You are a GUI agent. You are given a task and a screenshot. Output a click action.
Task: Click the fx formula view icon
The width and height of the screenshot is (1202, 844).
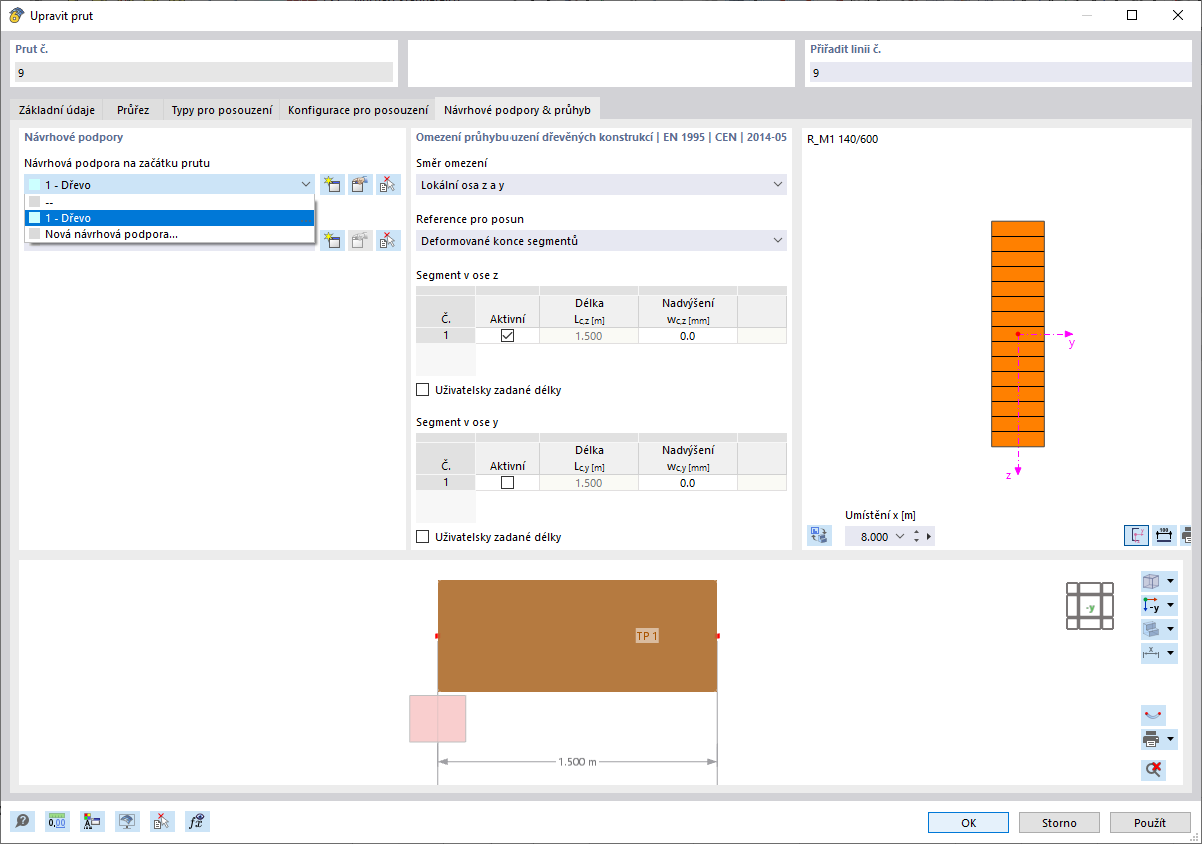click(x=197, y=822)
